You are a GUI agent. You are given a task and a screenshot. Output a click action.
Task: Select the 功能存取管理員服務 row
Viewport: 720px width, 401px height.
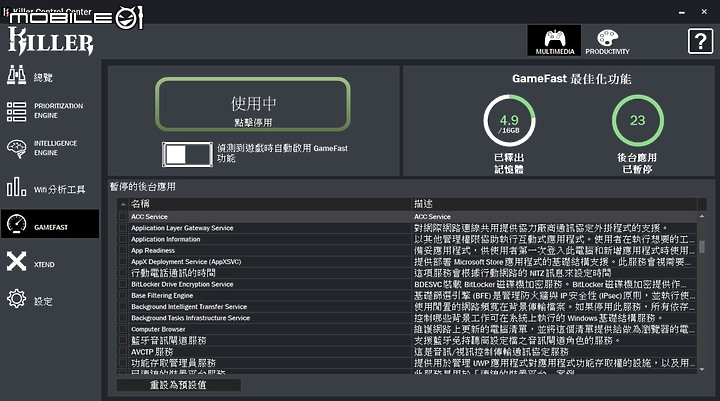(407, 363)
